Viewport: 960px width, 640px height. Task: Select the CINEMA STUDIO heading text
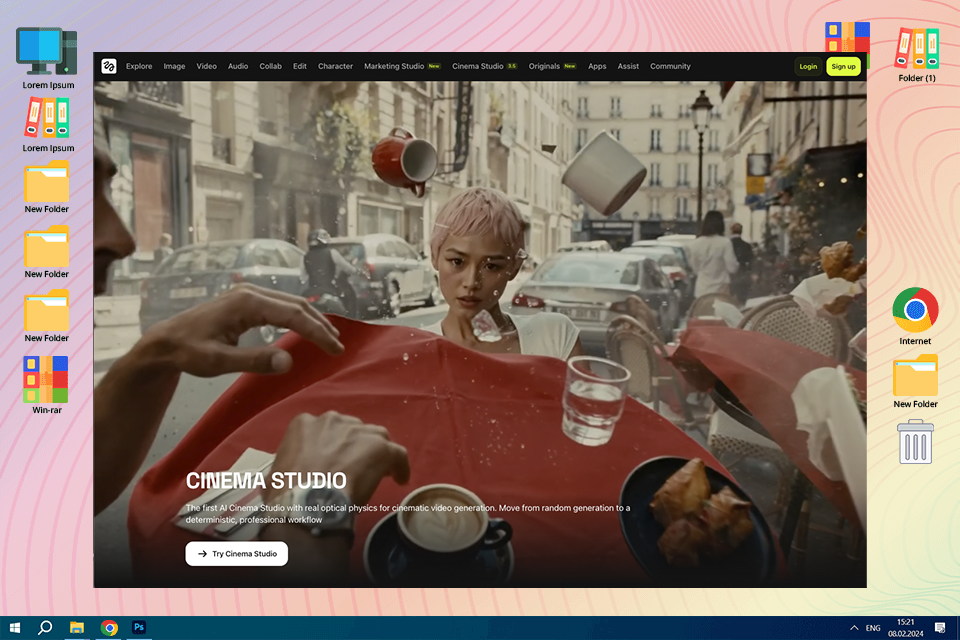tap(266, 481)
